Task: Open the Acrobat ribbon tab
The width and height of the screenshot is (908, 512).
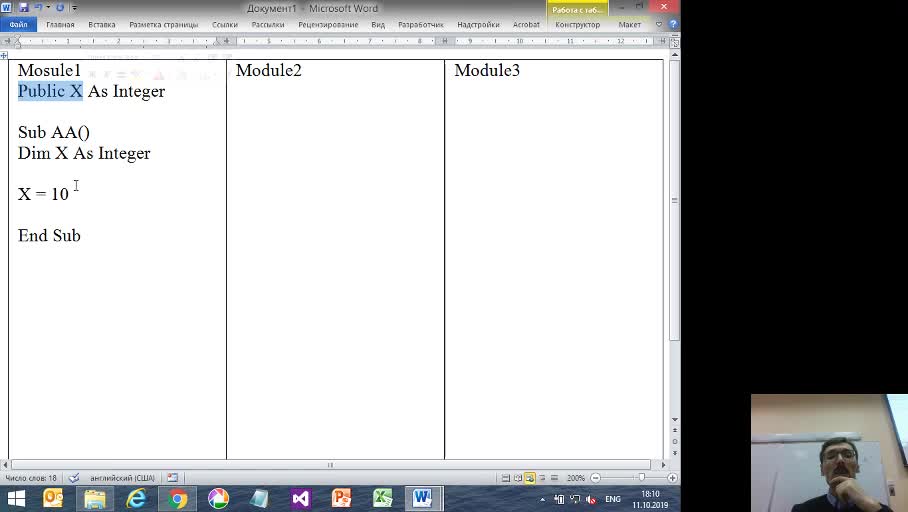Action: (x=526, y=24)
